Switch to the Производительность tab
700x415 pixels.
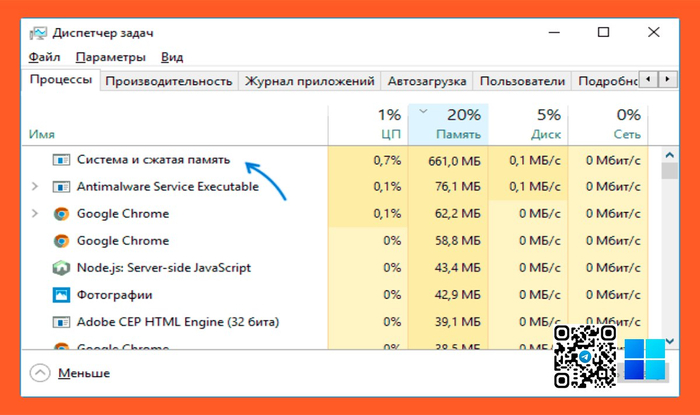point(169,81)
